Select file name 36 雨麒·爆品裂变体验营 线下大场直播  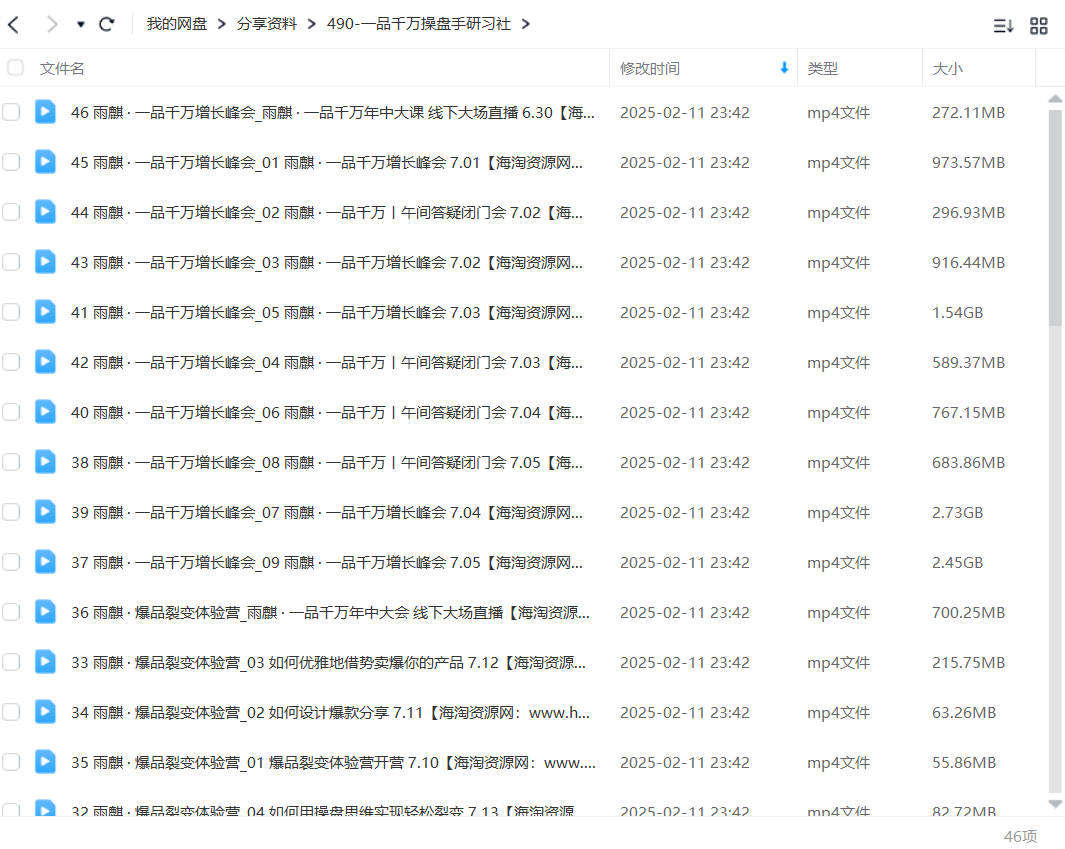(x=330, y=613)
